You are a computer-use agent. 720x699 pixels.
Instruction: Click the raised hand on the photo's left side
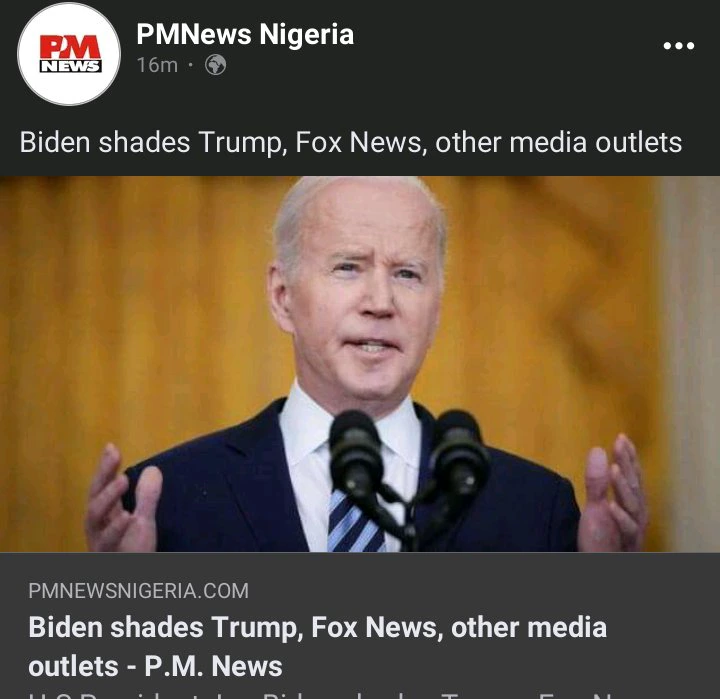click(x=124, y=501)
